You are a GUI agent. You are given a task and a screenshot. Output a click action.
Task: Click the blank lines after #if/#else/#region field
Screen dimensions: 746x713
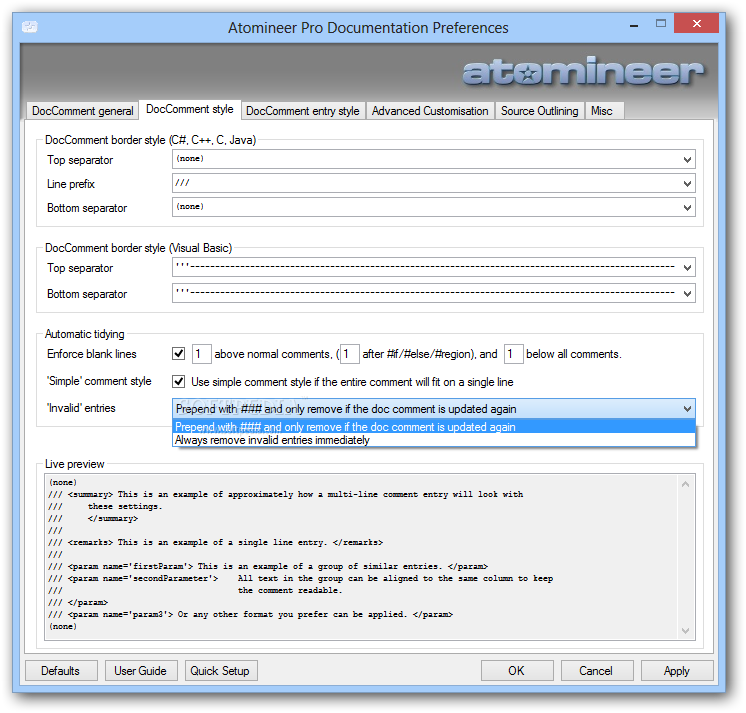point(349,354)
